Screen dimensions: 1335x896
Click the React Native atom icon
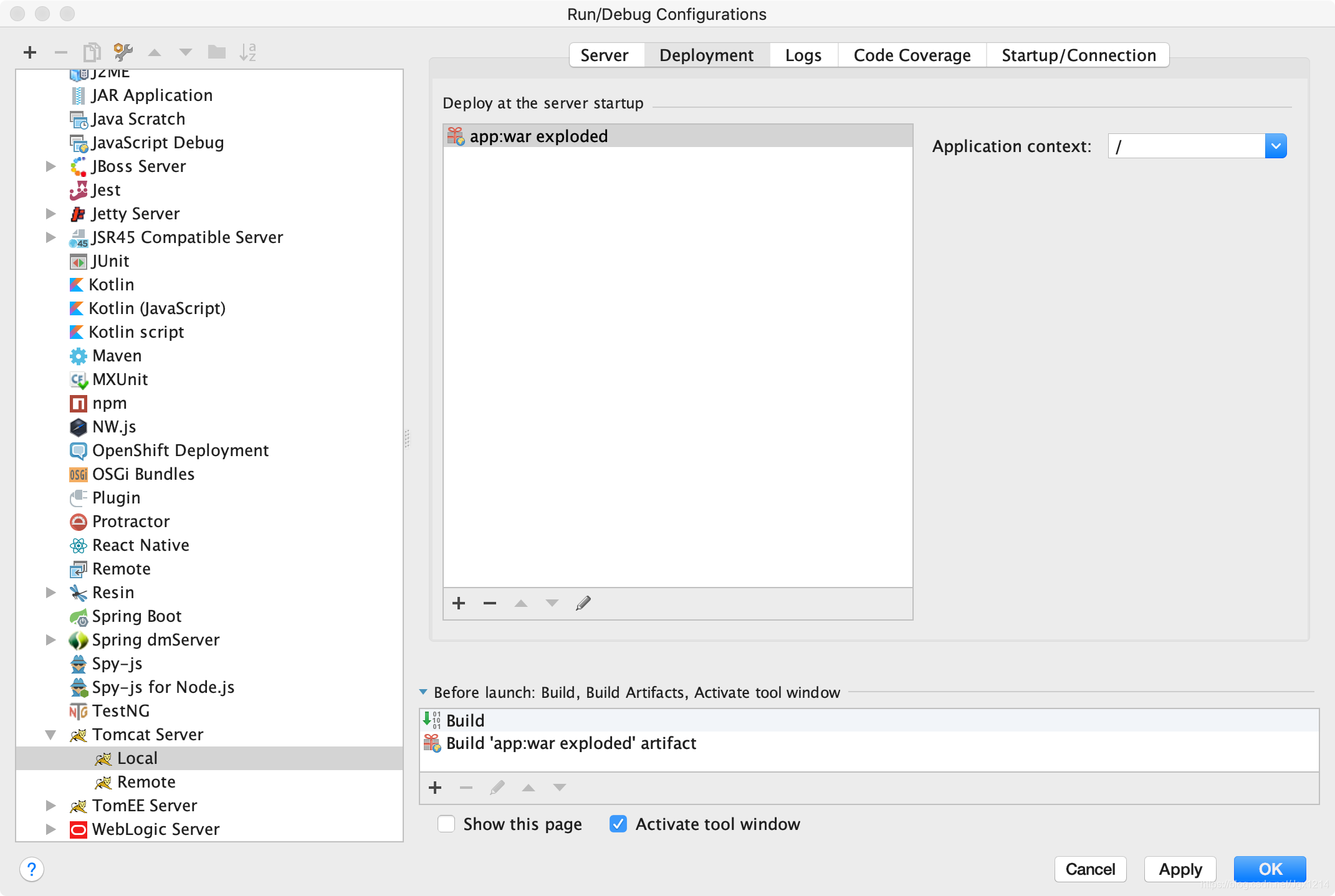pyautogui.click(x=78, y=545)
